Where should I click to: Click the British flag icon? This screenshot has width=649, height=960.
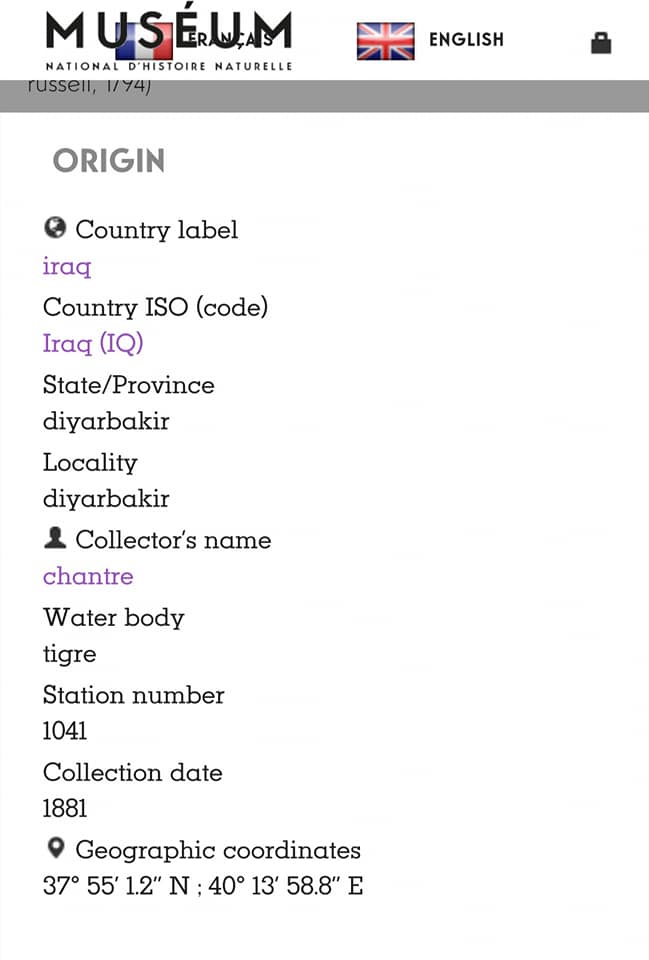385,41
